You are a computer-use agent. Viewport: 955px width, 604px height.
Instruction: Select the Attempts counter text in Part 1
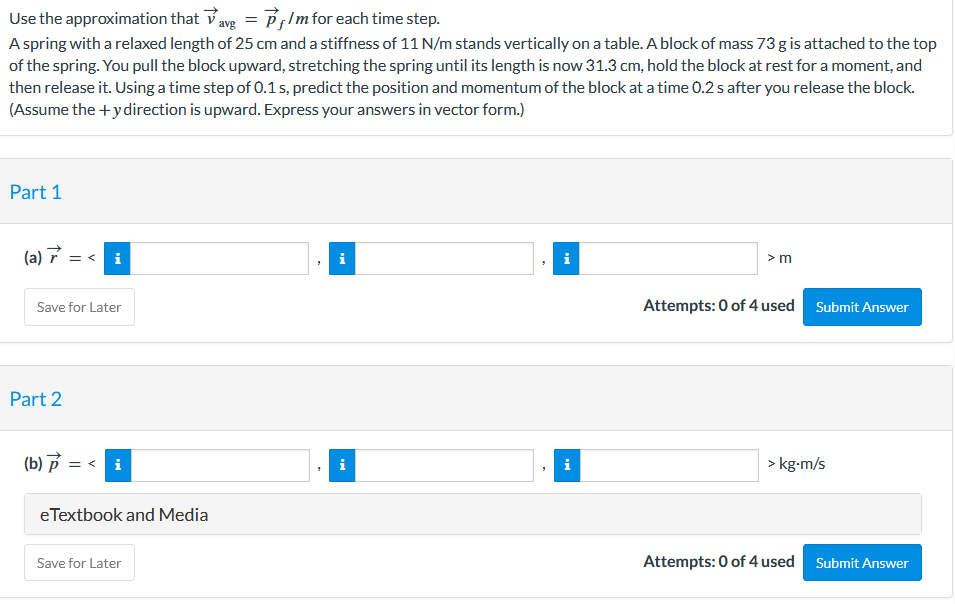[x=719, y=305]
